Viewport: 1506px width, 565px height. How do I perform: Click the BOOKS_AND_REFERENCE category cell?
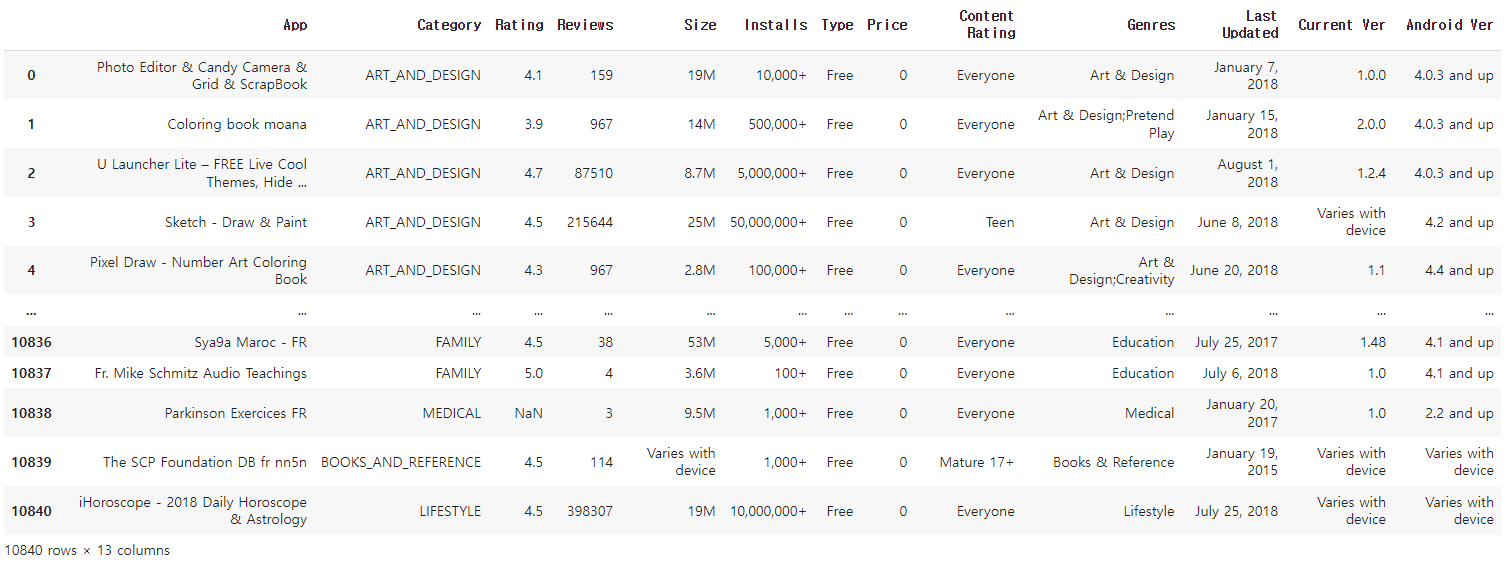coord(401,462)
